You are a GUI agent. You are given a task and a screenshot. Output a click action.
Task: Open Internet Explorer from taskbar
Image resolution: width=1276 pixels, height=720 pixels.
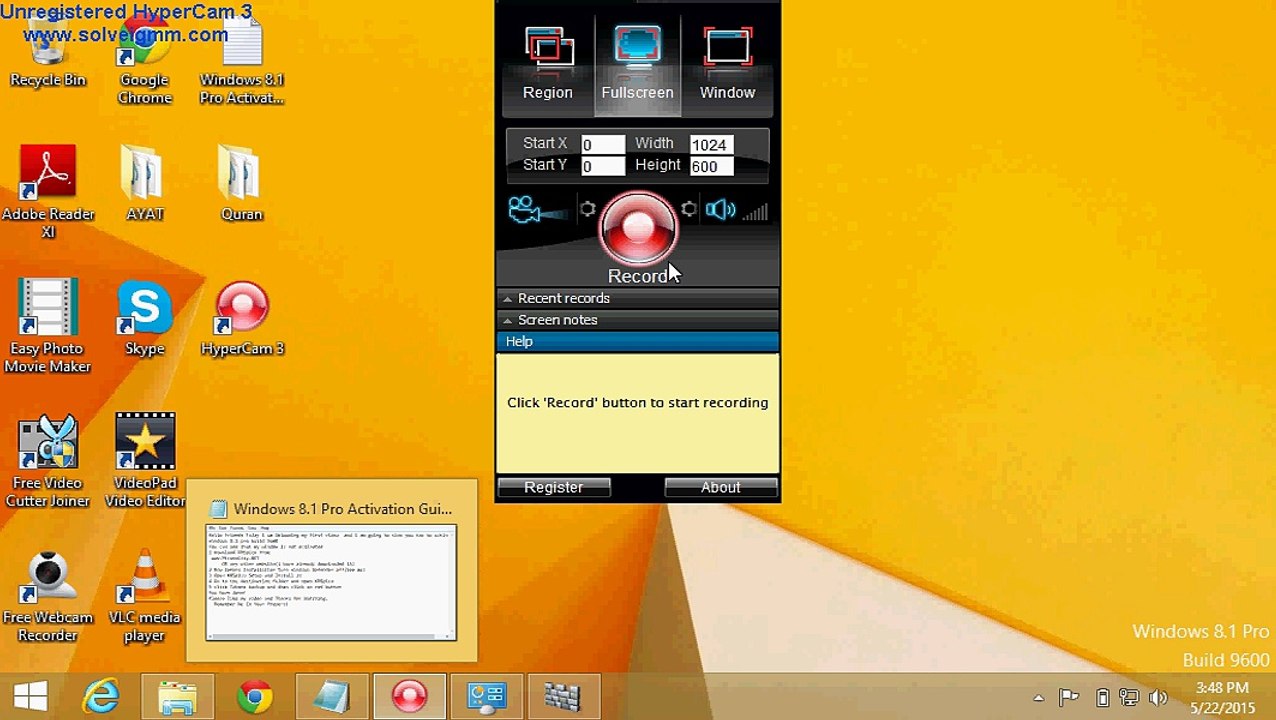tap(101, 696)
